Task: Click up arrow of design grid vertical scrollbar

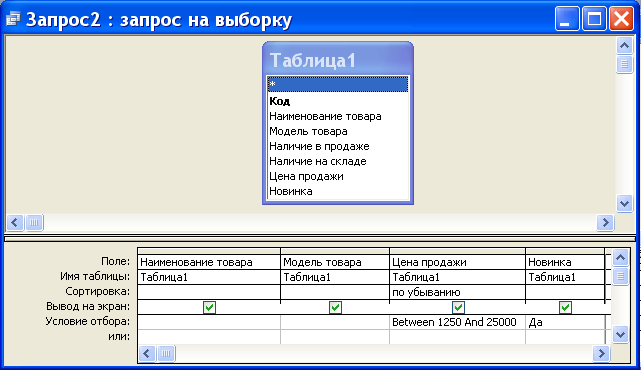Action: point(620,257)
